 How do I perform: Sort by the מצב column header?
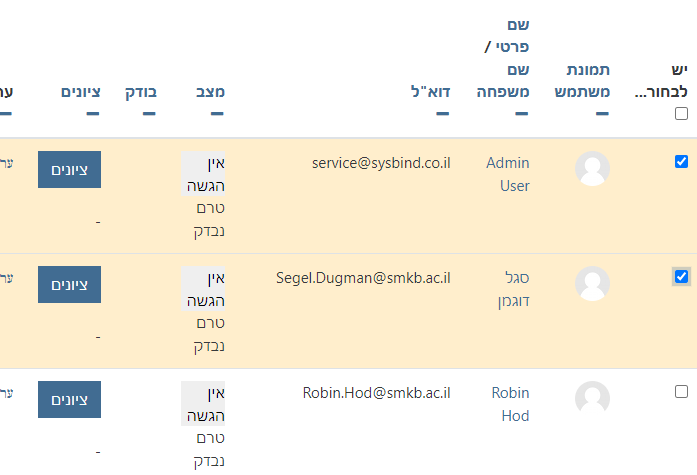(x=211, y=92)
